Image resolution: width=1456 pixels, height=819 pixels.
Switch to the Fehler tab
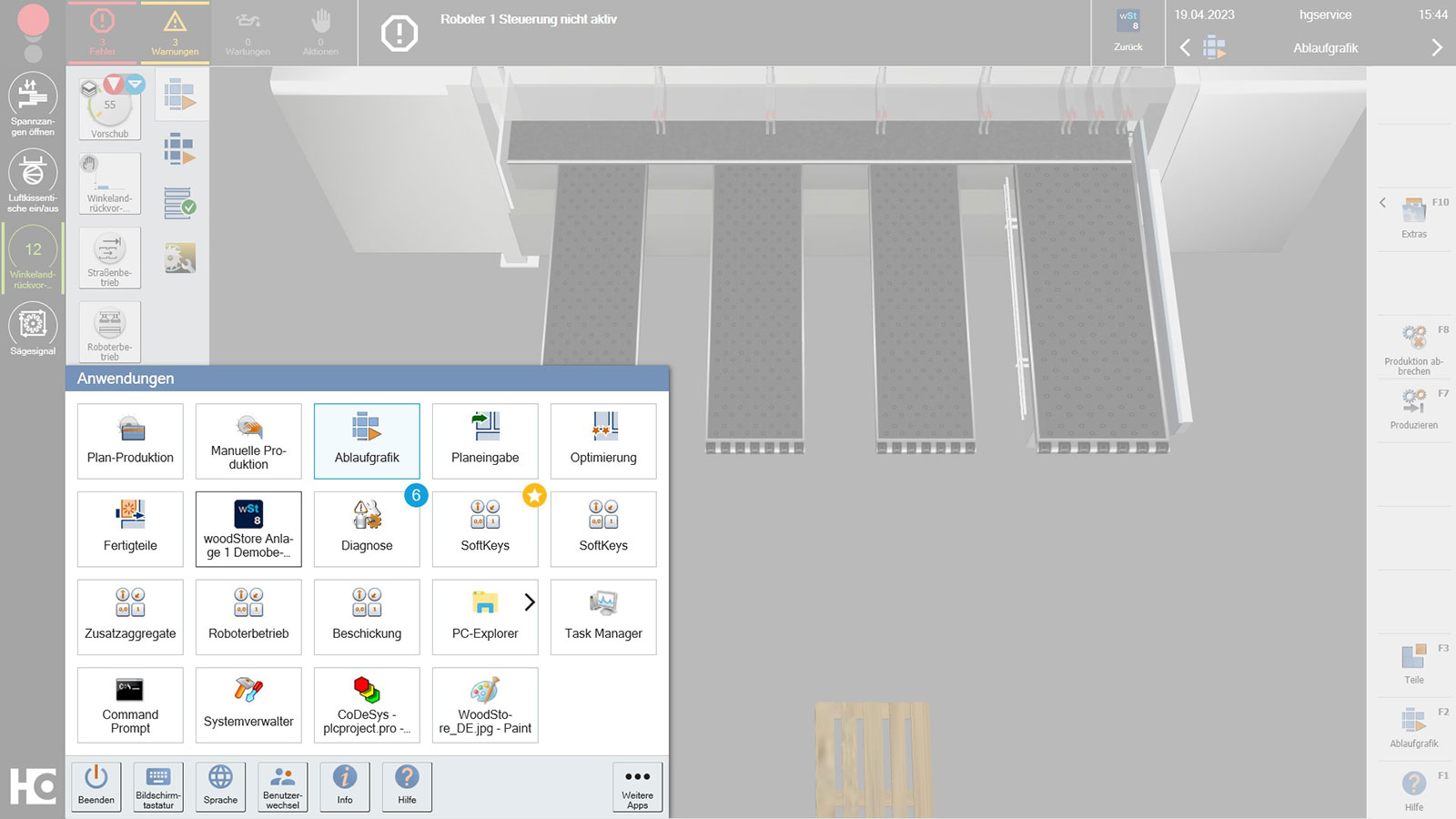coord(102,33)
